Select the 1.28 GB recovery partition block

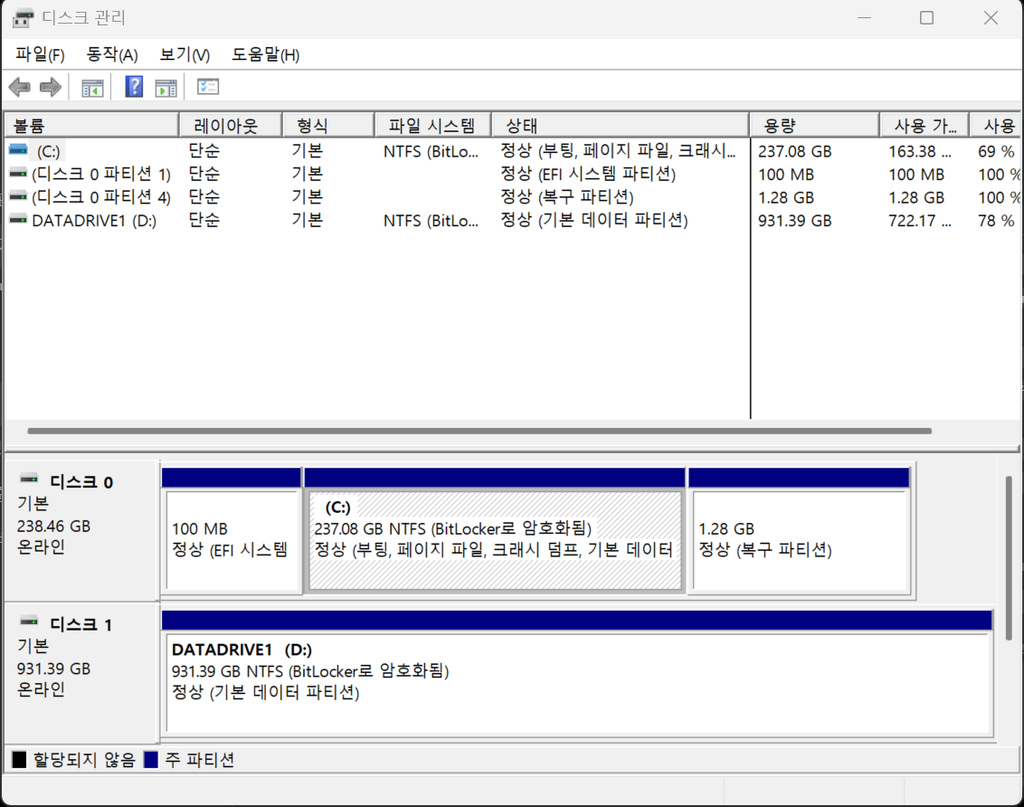tap(799, 530)
